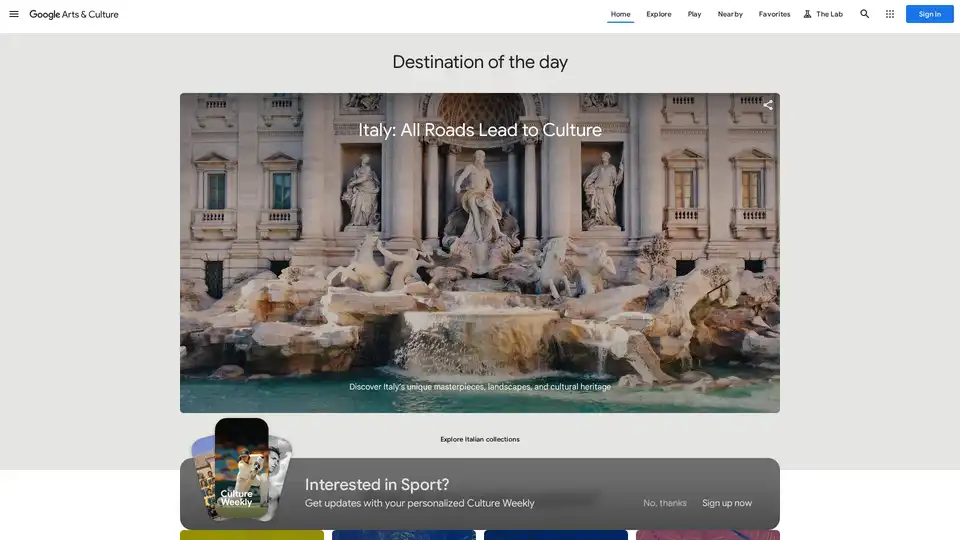960x540 pixels.
Task: Click the Google Arts & Culture logo
Action: click(x=73, y=14)
